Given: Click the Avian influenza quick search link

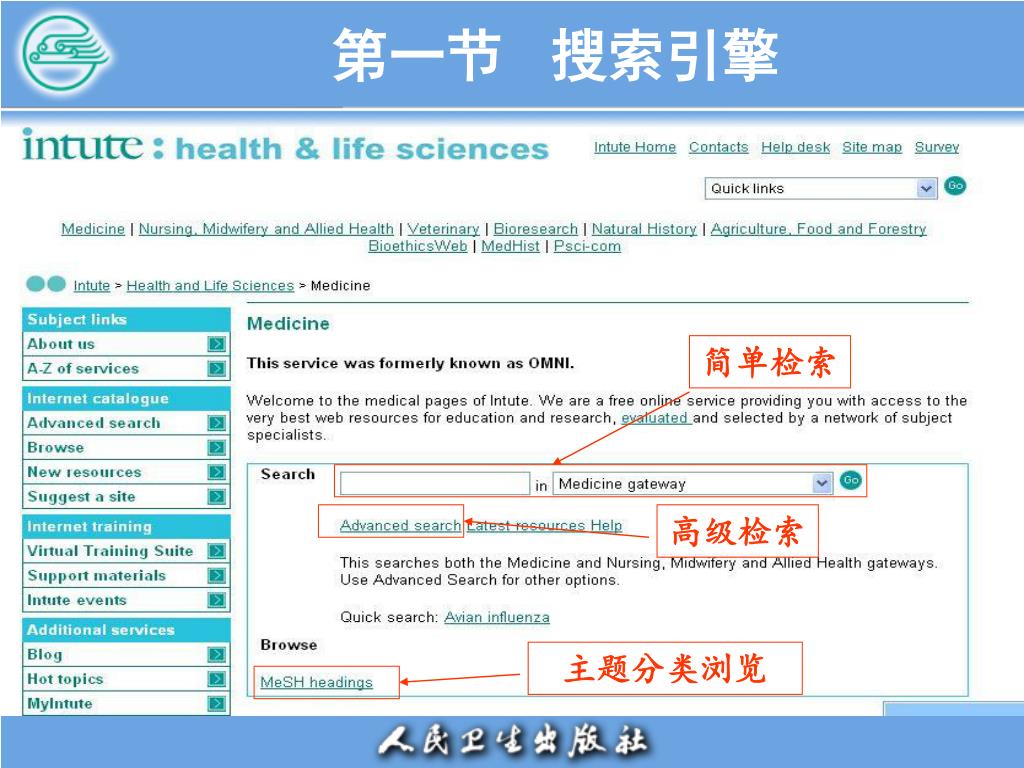Looking at the screenshot, I should tap(497, 618).
